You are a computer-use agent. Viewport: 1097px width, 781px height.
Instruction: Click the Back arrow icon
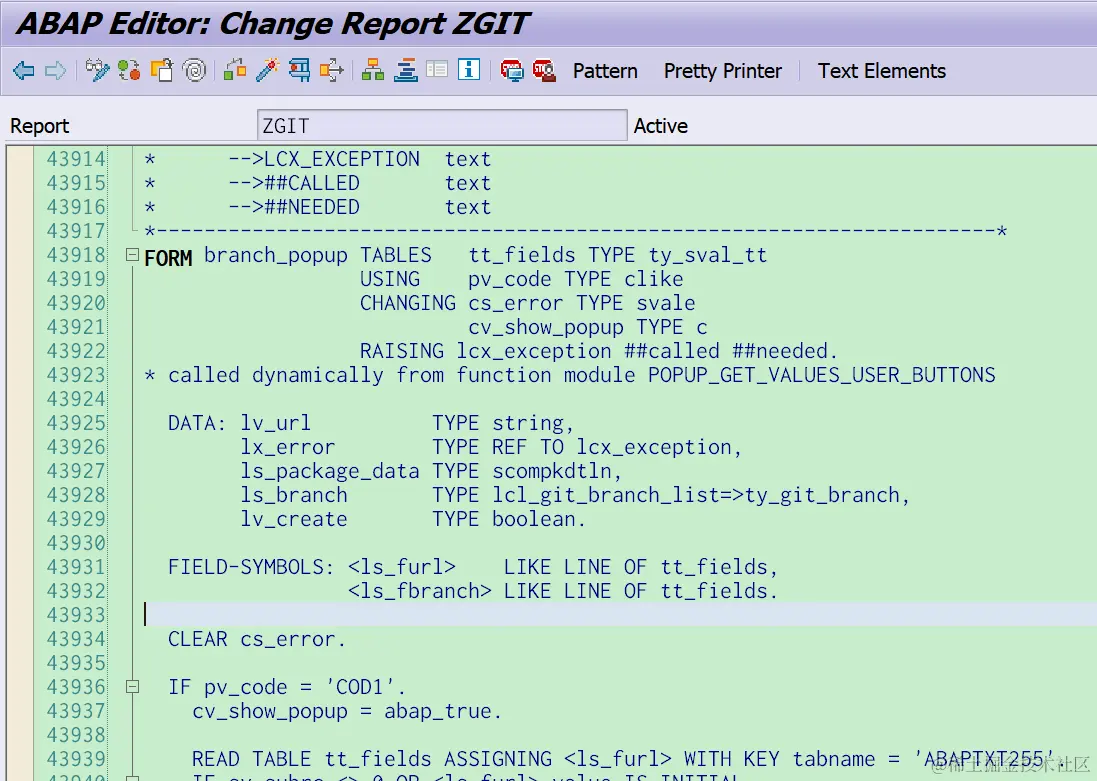pos(23,71)
